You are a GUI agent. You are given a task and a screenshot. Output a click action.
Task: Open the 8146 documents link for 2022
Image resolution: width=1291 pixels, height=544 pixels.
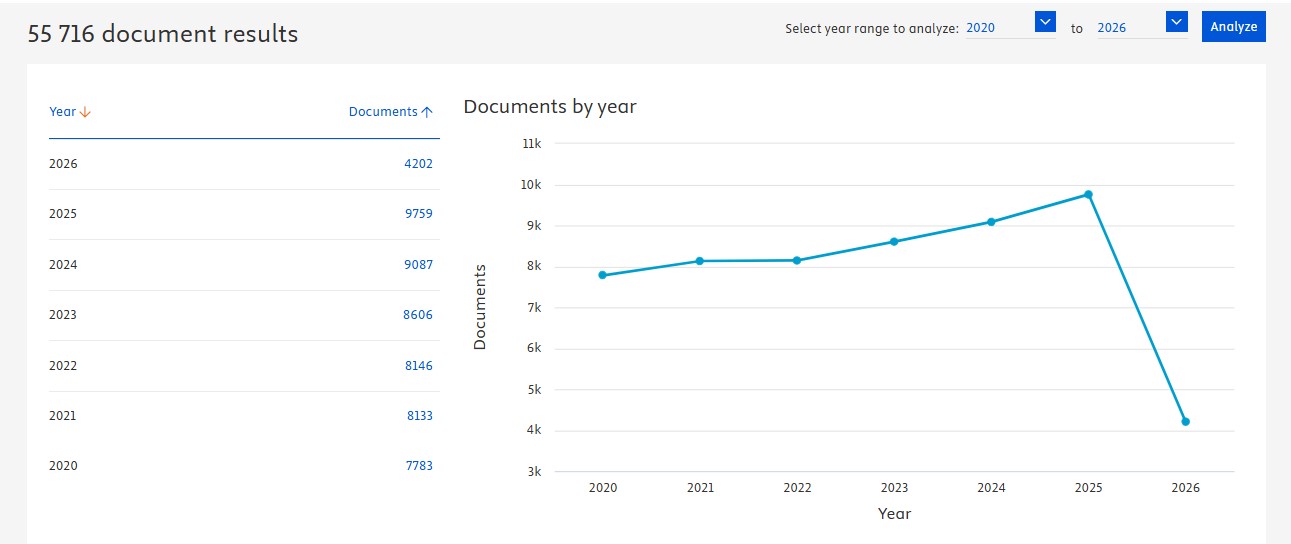point(419,366)
